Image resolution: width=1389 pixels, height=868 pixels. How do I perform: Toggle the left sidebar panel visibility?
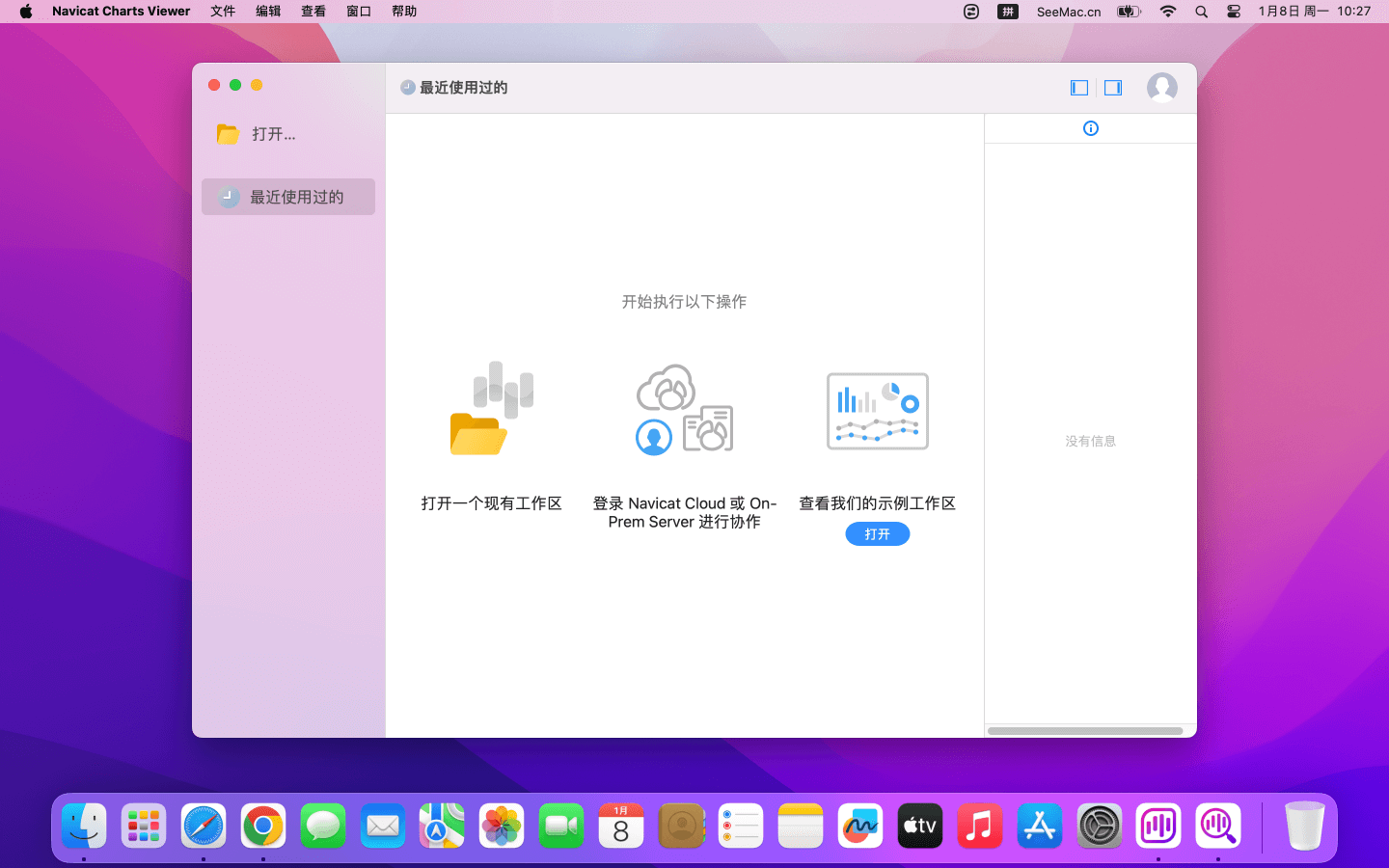tap(1079, 88)
